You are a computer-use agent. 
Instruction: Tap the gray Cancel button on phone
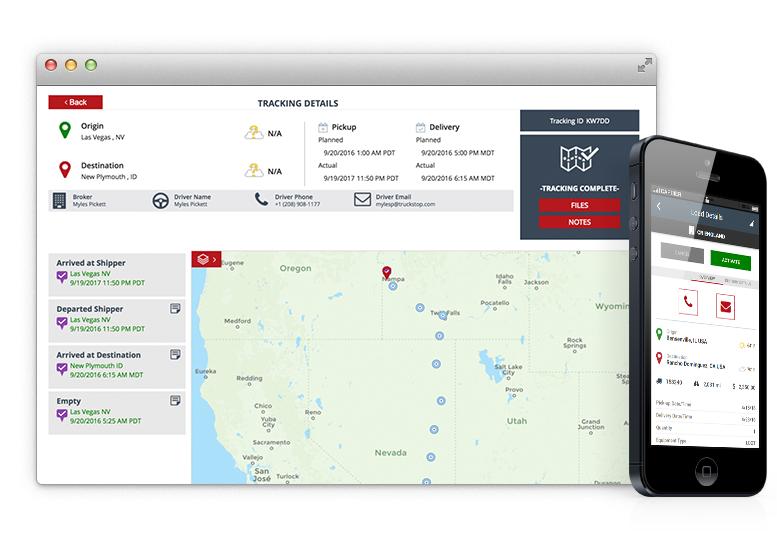pos(682,253)
